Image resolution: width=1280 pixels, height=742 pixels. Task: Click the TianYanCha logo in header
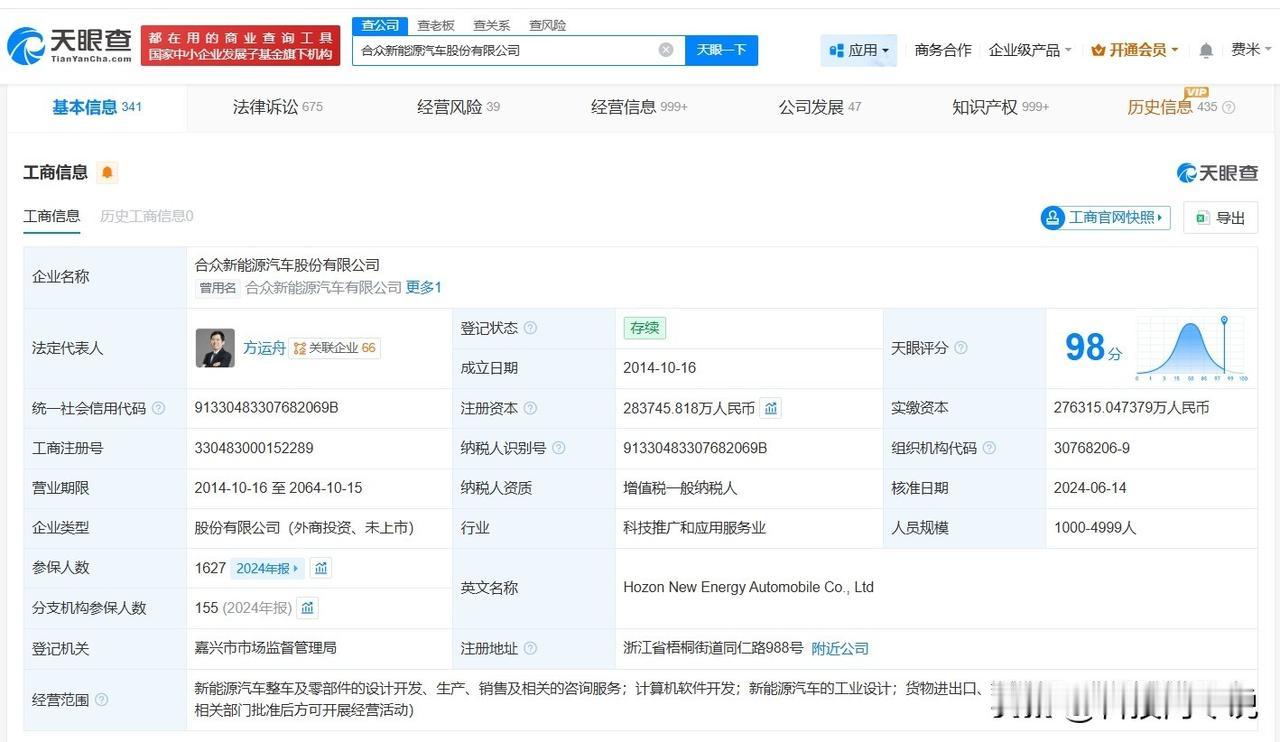[69, 45]
